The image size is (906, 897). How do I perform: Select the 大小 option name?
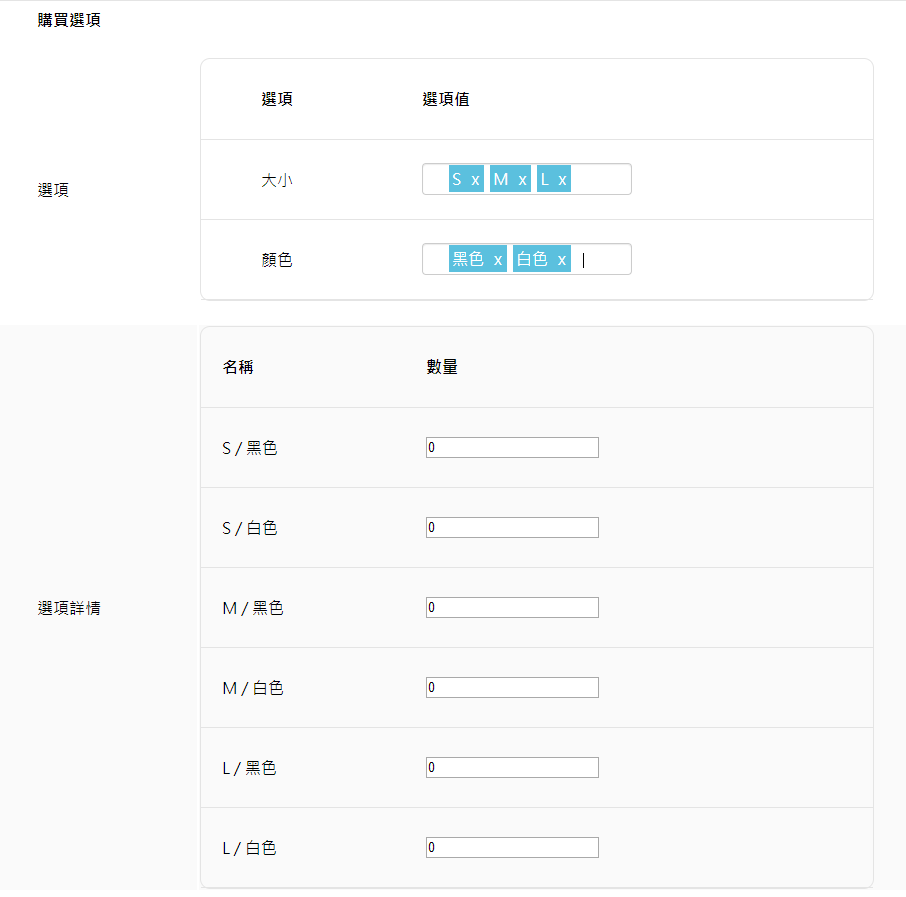pyautogui.click(x=277, y=180)
